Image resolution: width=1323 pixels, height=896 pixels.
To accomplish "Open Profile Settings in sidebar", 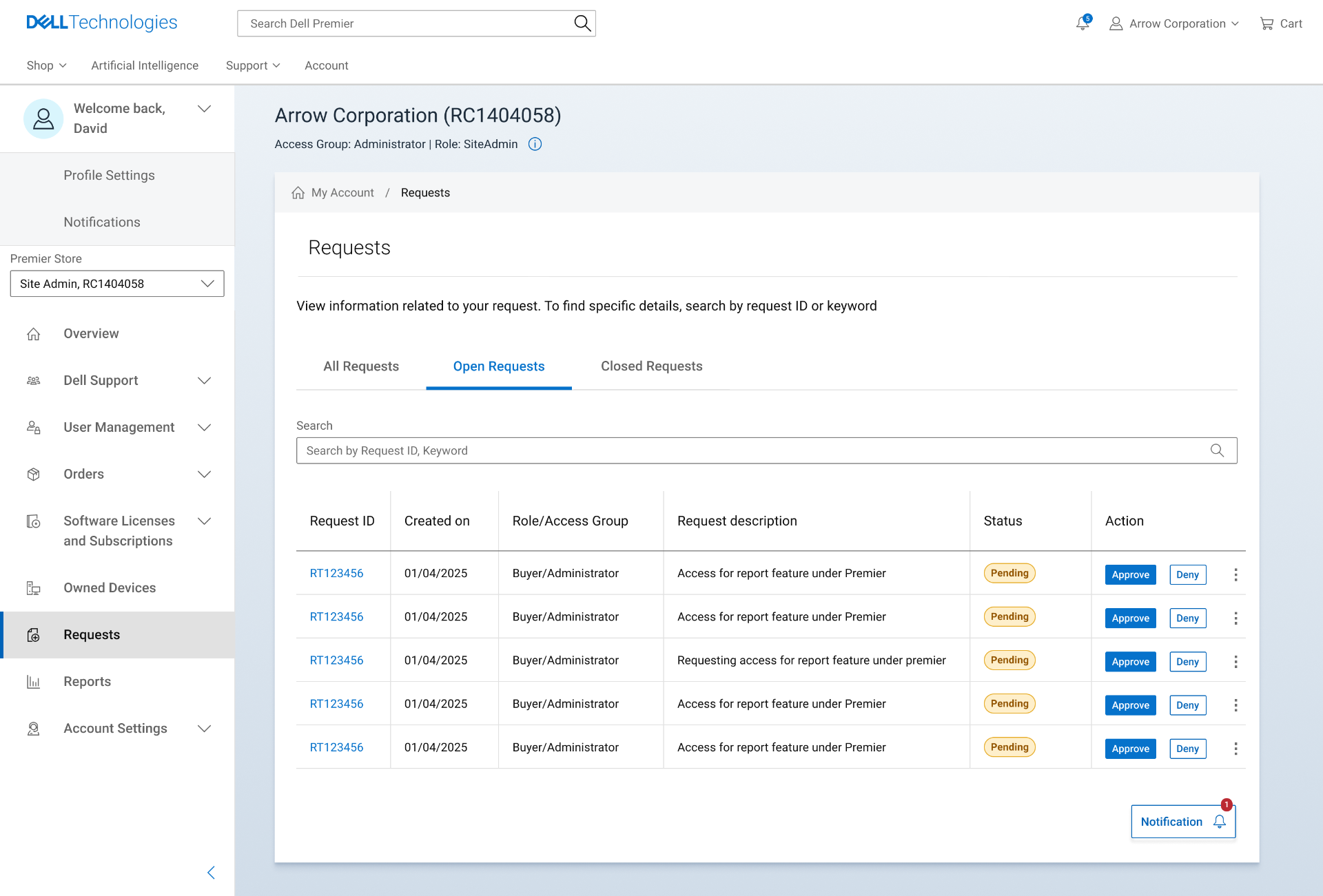I will pyautogui.click(x=109, y=176).
